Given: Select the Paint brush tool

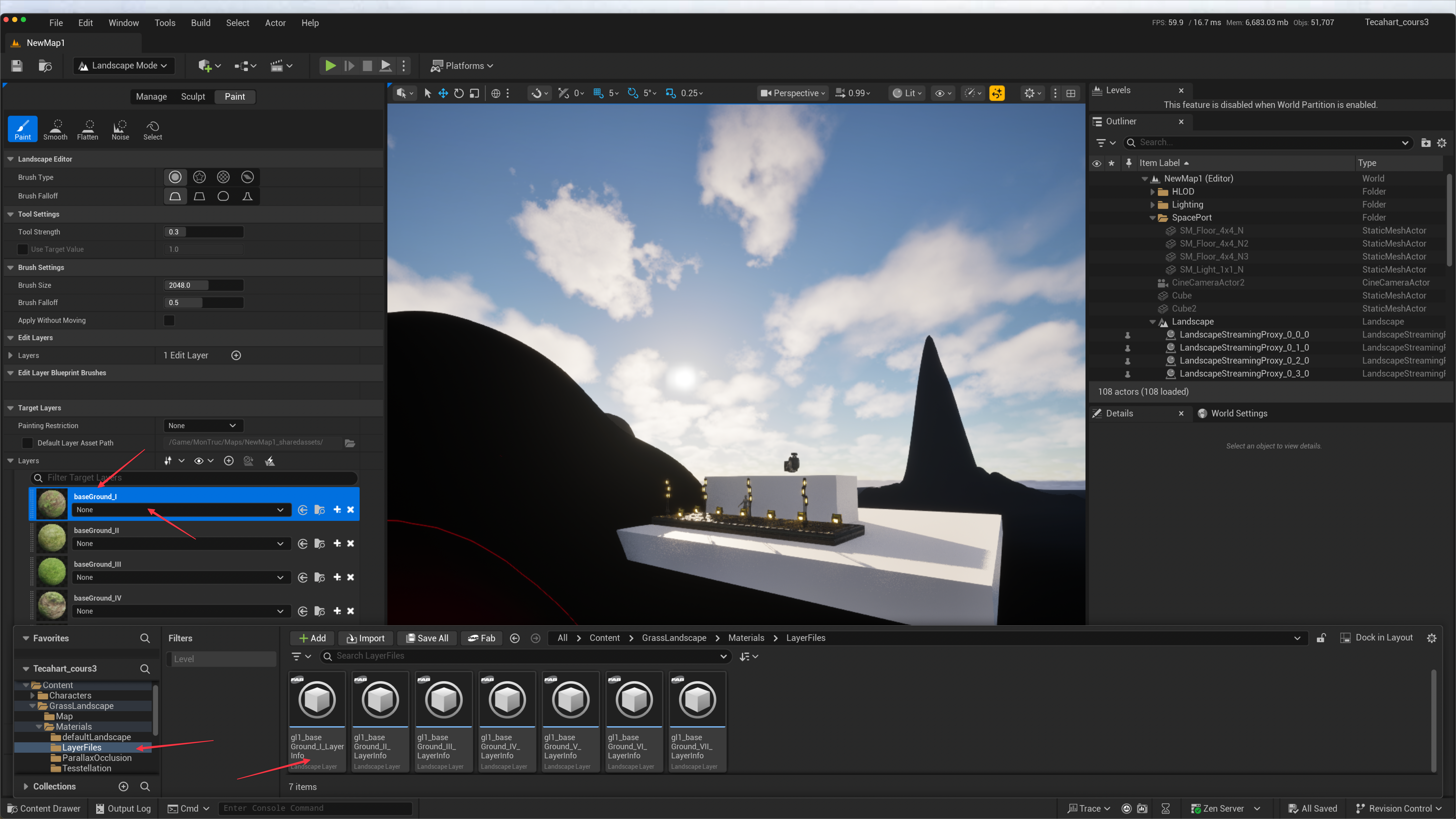Looking at the screenshot, I should point(23,129).
